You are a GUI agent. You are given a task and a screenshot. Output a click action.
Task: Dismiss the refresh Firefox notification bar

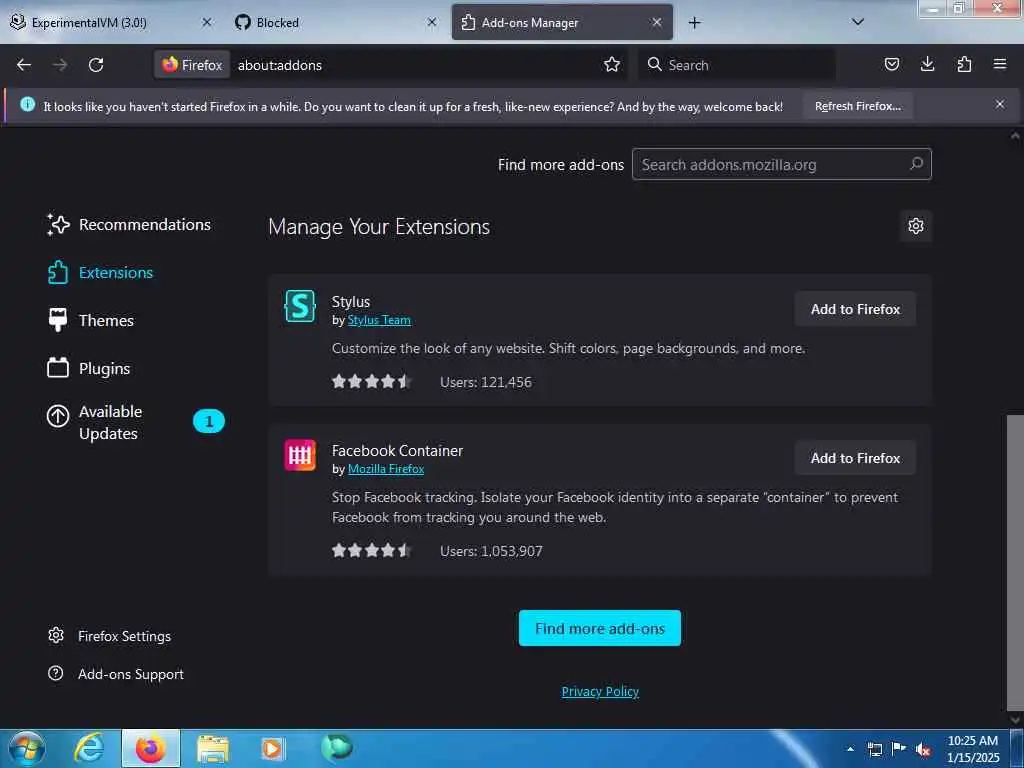(x=1000, y=104)
